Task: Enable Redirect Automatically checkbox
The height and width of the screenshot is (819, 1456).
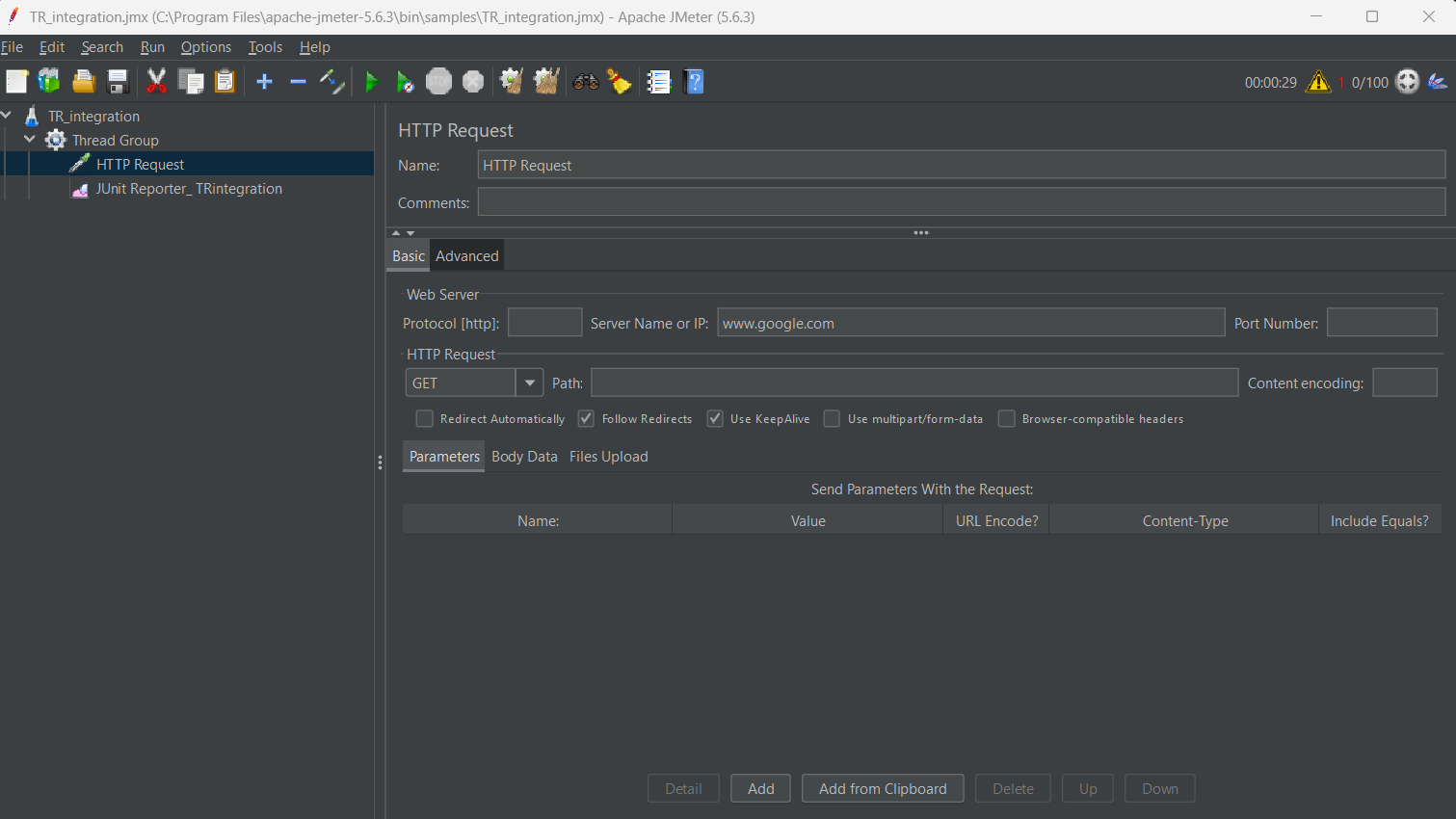Action: [424, 418]
